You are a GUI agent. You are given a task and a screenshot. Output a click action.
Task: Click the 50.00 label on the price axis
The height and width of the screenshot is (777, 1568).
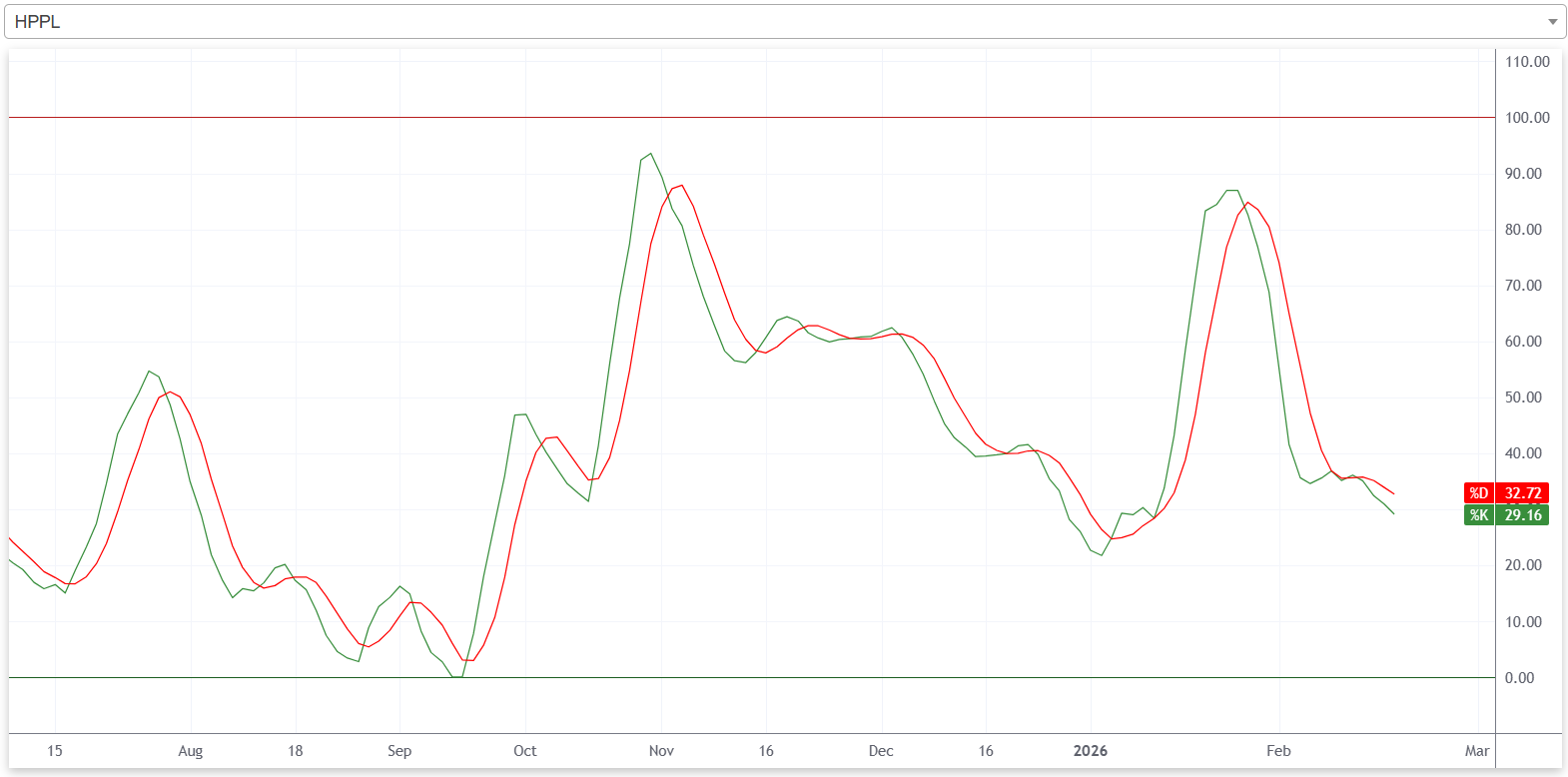coord(1523,397)
